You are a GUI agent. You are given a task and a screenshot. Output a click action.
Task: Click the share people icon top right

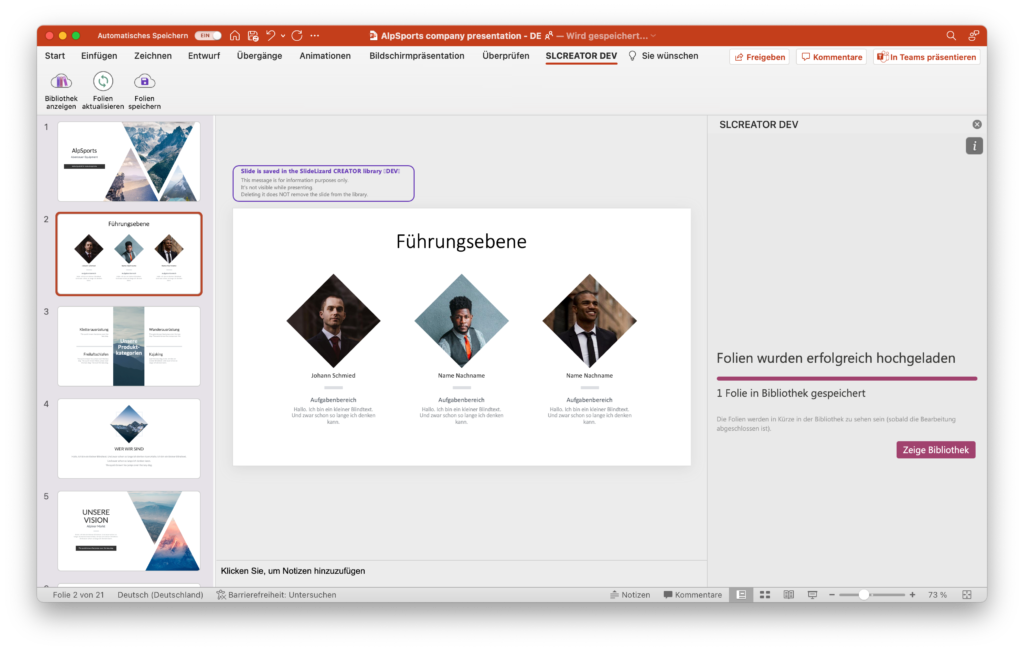coord(974,36)
